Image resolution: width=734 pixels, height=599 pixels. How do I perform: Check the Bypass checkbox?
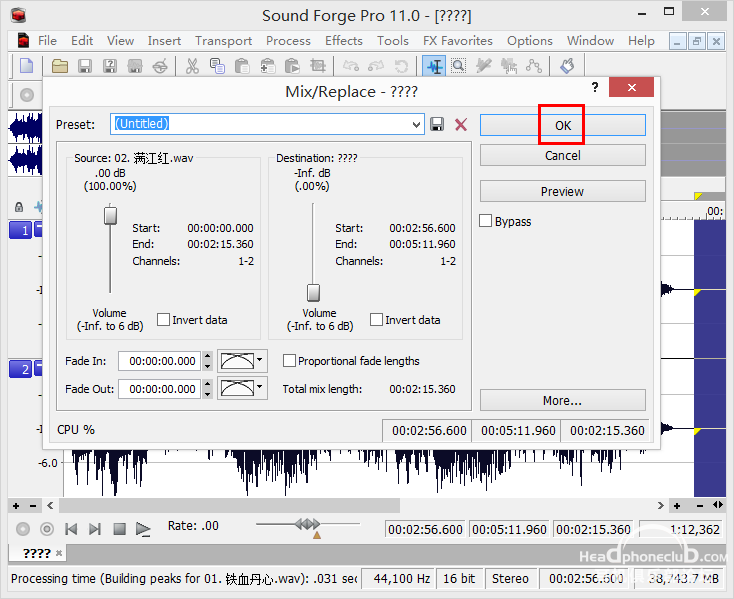click(x=485, y=220)
